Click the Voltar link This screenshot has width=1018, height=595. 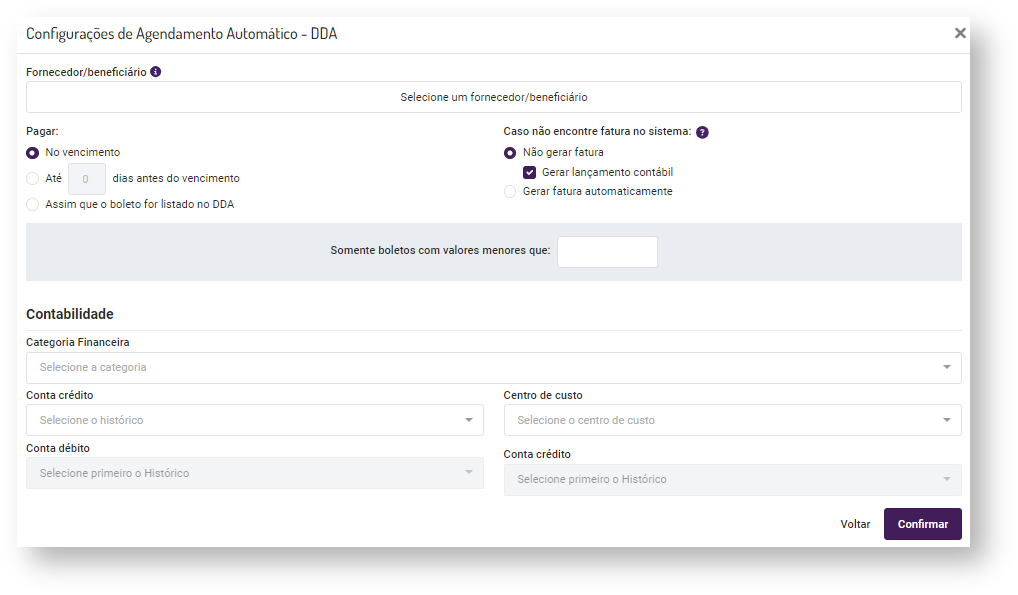(855, 524)
